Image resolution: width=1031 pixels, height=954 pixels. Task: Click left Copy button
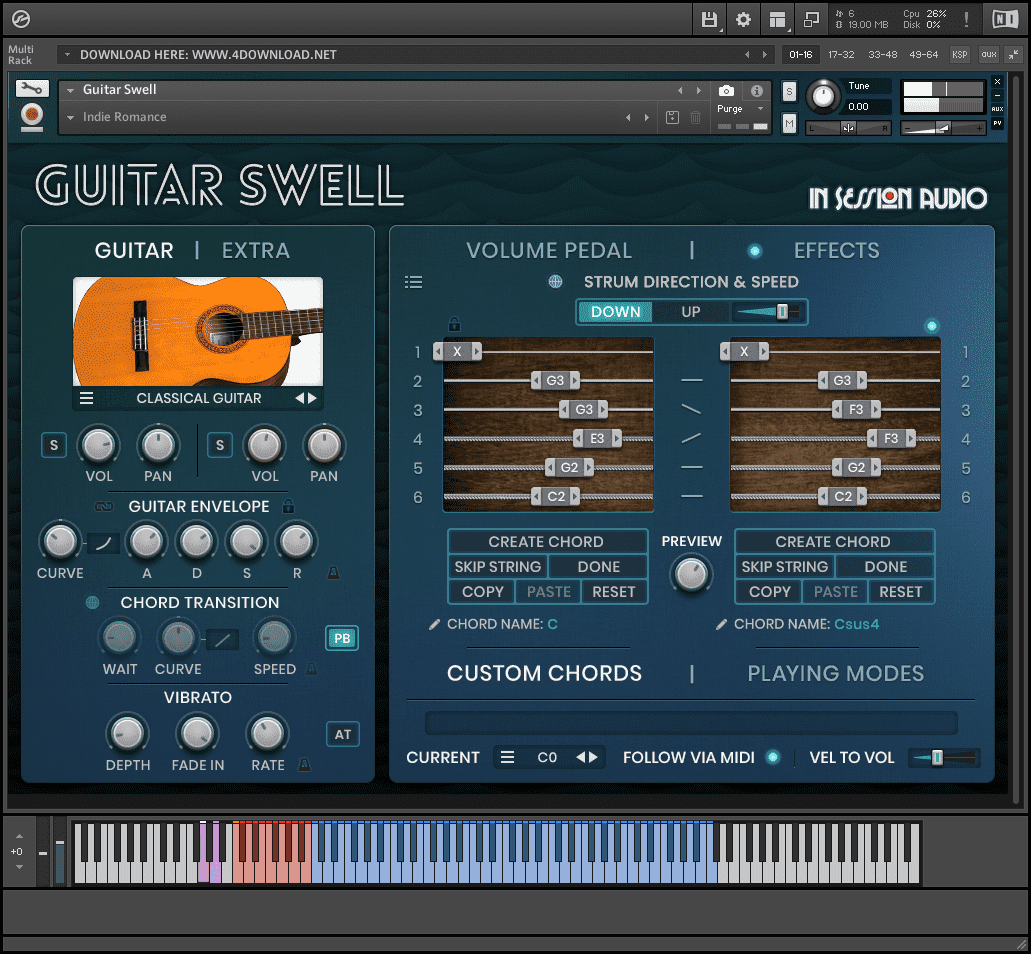483,592
